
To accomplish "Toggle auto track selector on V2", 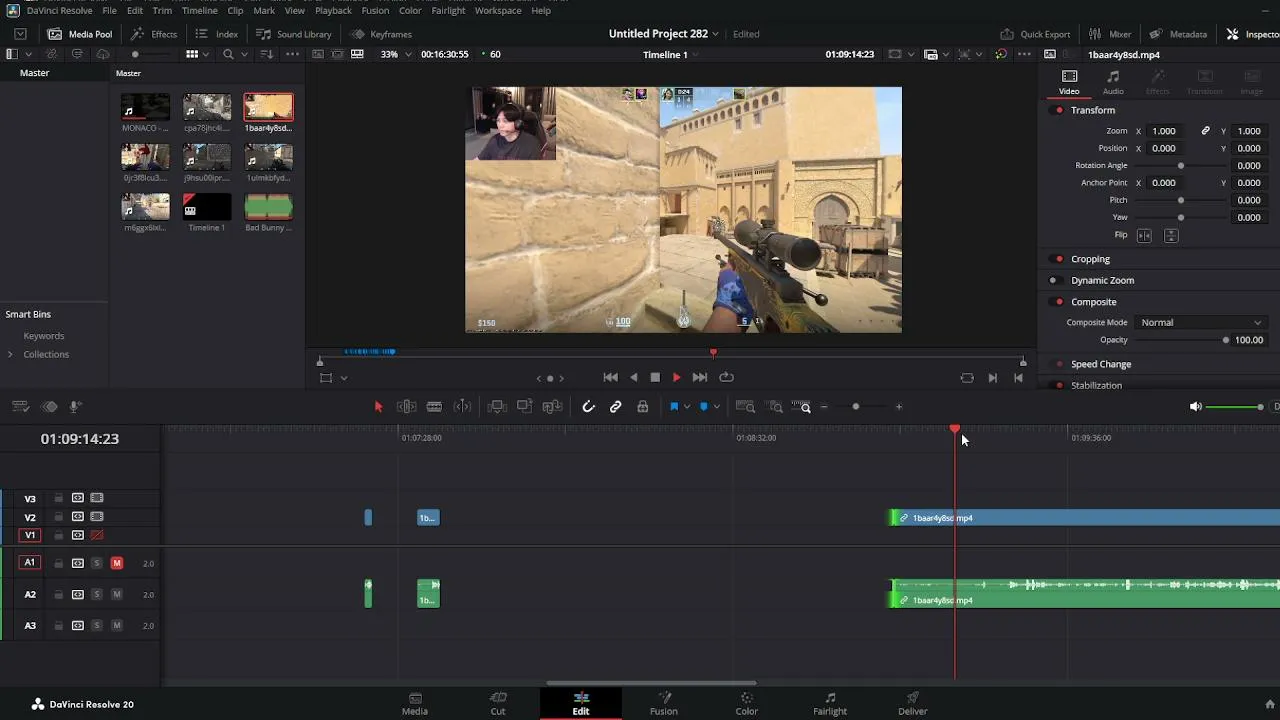I will 77,517.
